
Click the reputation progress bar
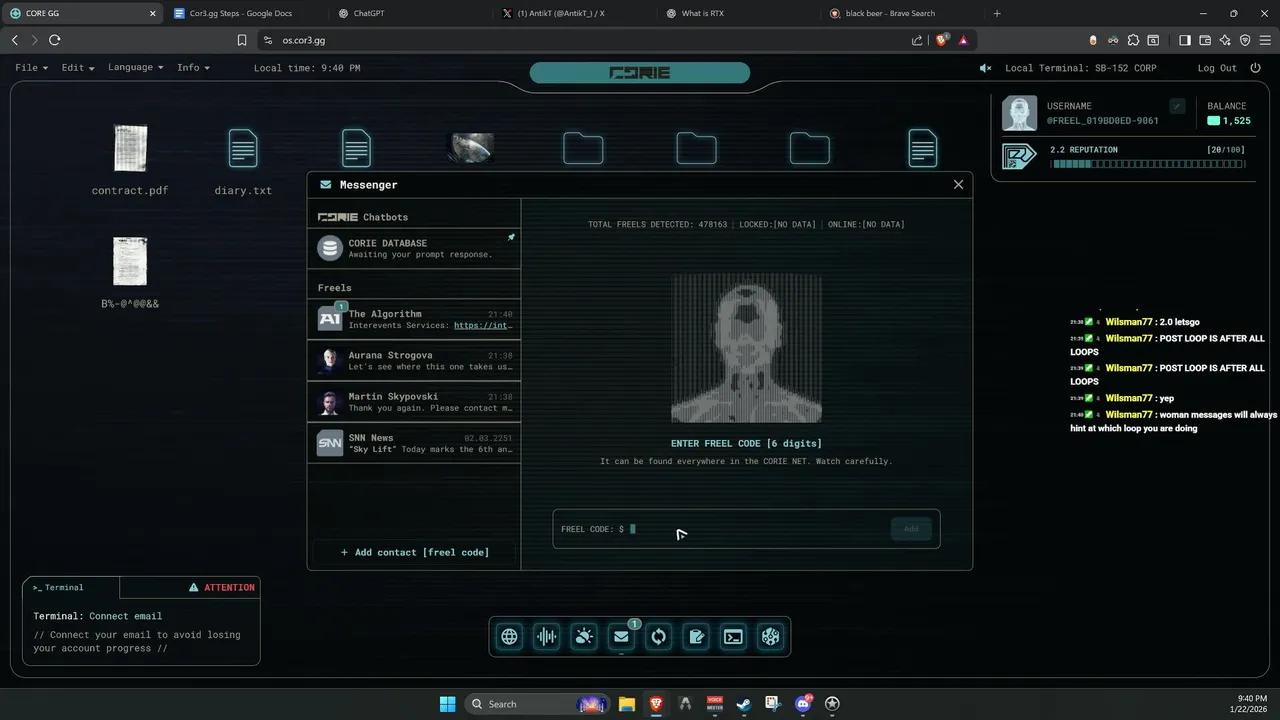click(1147, 164)
